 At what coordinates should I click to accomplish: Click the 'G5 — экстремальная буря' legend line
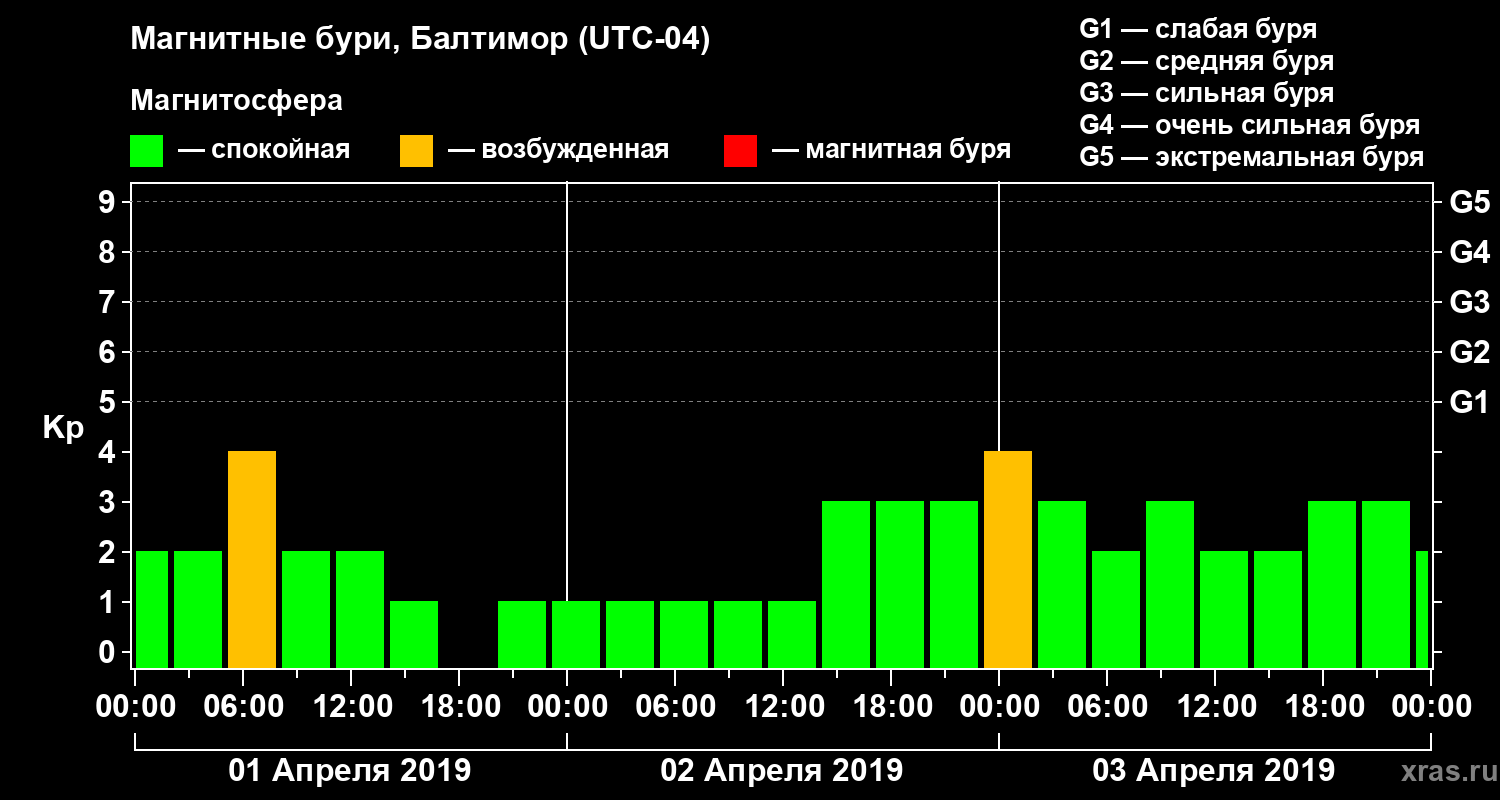click(1251, 158)
